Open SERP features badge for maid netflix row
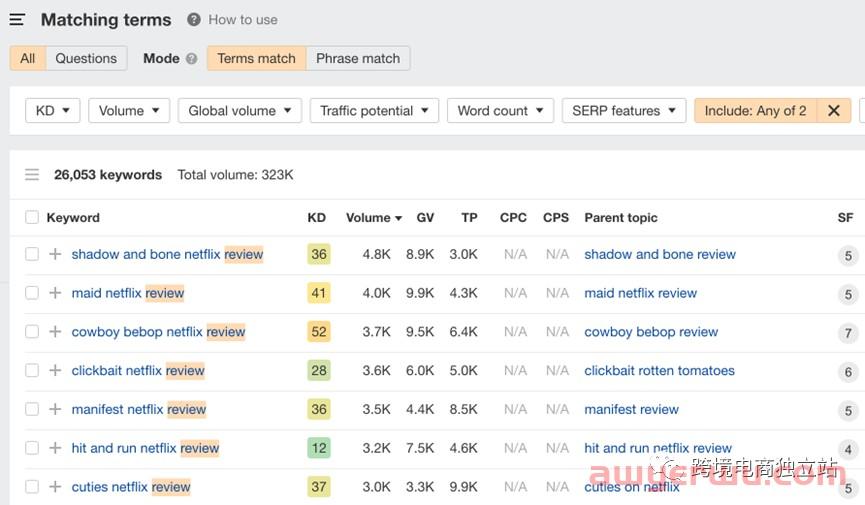Viewport: 865px width, 505px height. pyautogui.click(x=848, y=294)
